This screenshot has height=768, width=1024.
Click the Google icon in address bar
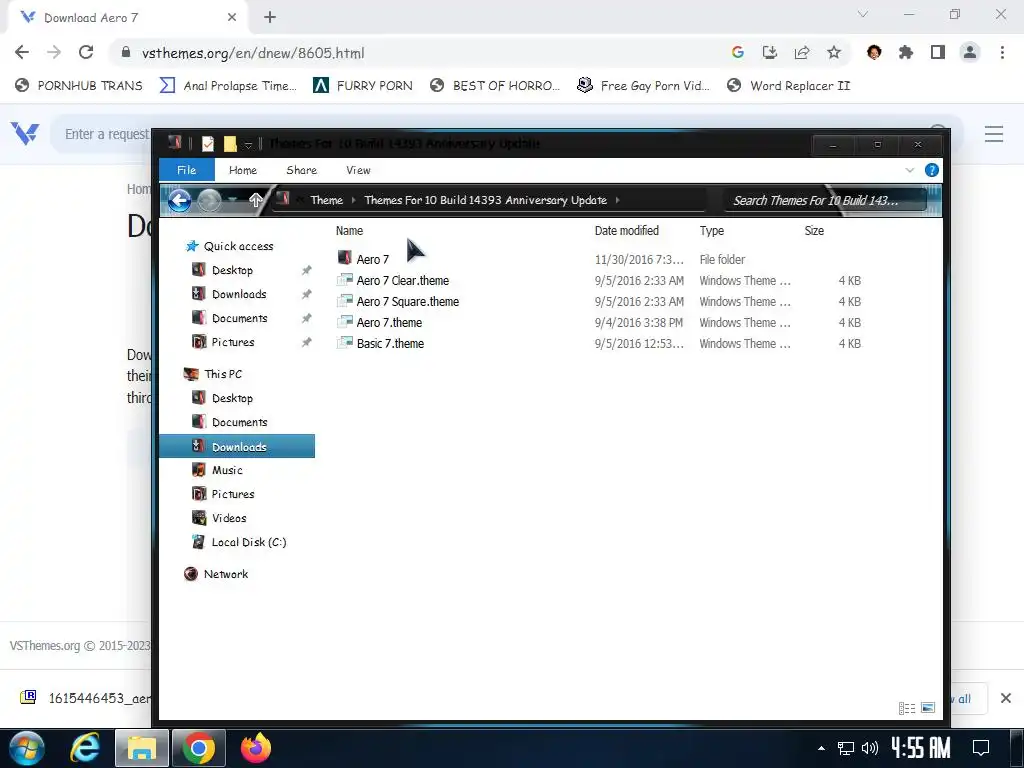coord(737,52)
